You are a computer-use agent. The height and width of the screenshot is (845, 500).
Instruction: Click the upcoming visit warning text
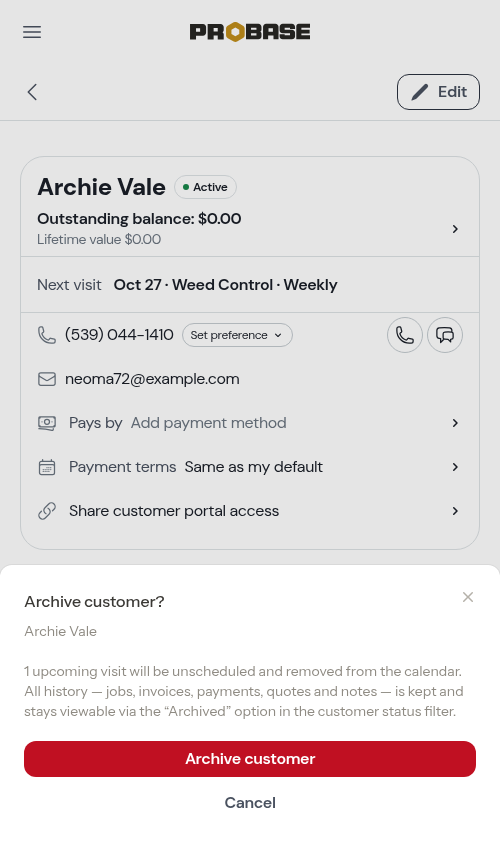pyautogui.click(x=244, y=691)
